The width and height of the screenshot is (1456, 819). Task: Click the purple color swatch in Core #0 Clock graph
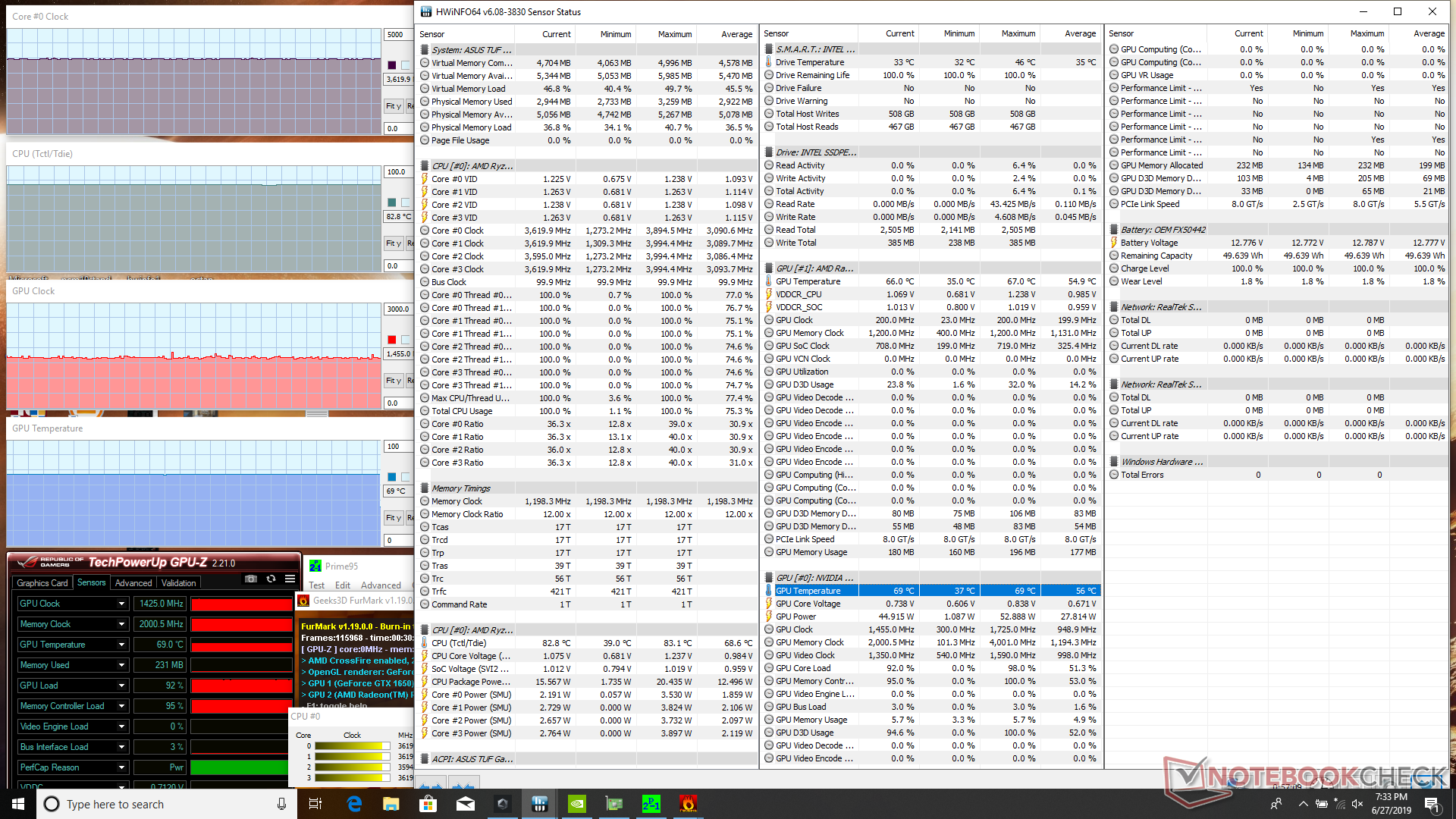point(392,65)
